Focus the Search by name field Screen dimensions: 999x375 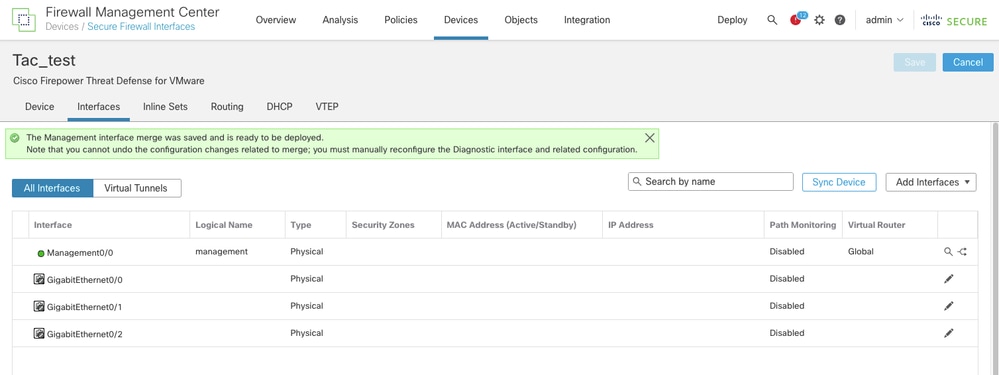coord(710,181)
